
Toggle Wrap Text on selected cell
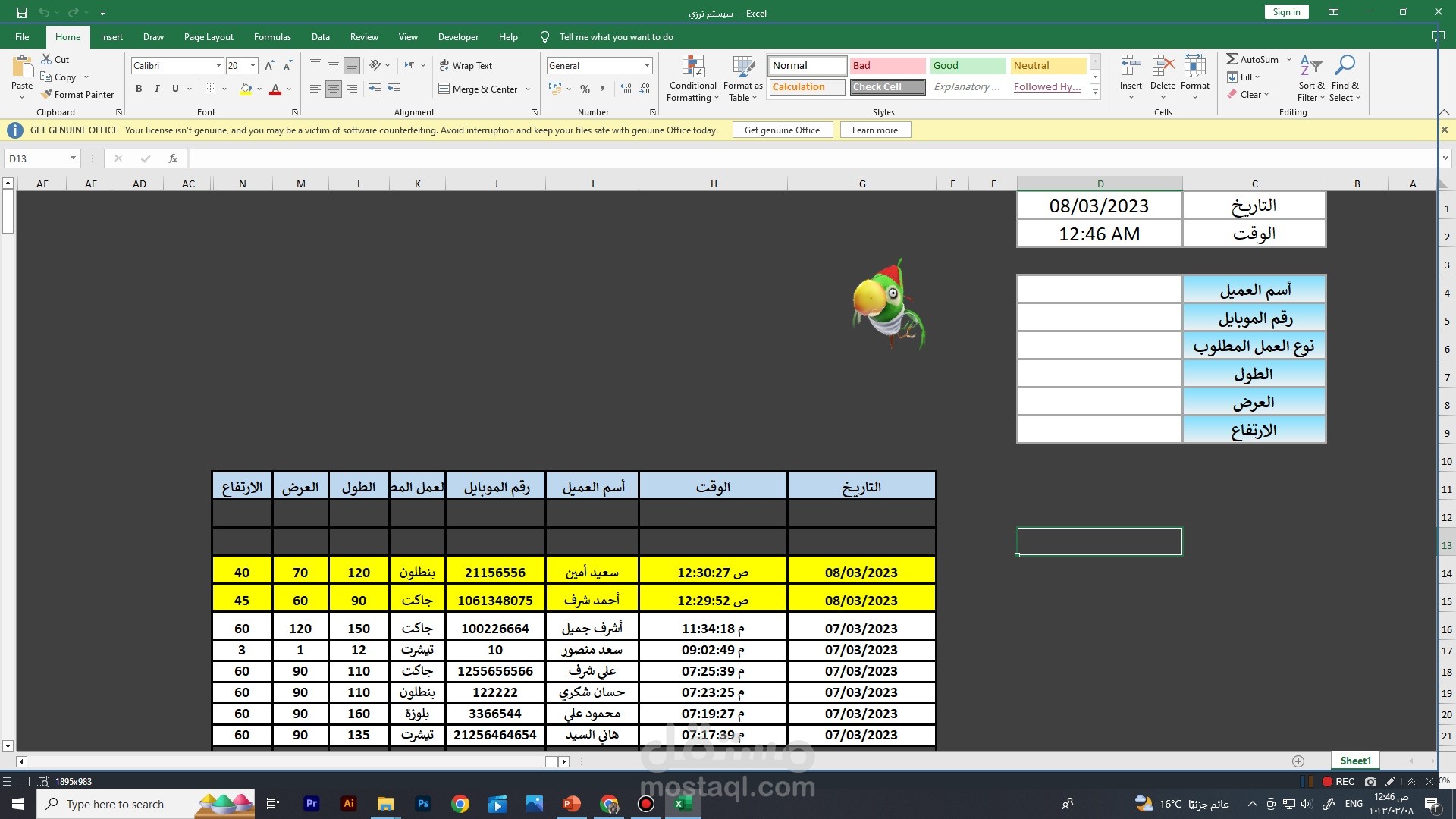[465, 66]
